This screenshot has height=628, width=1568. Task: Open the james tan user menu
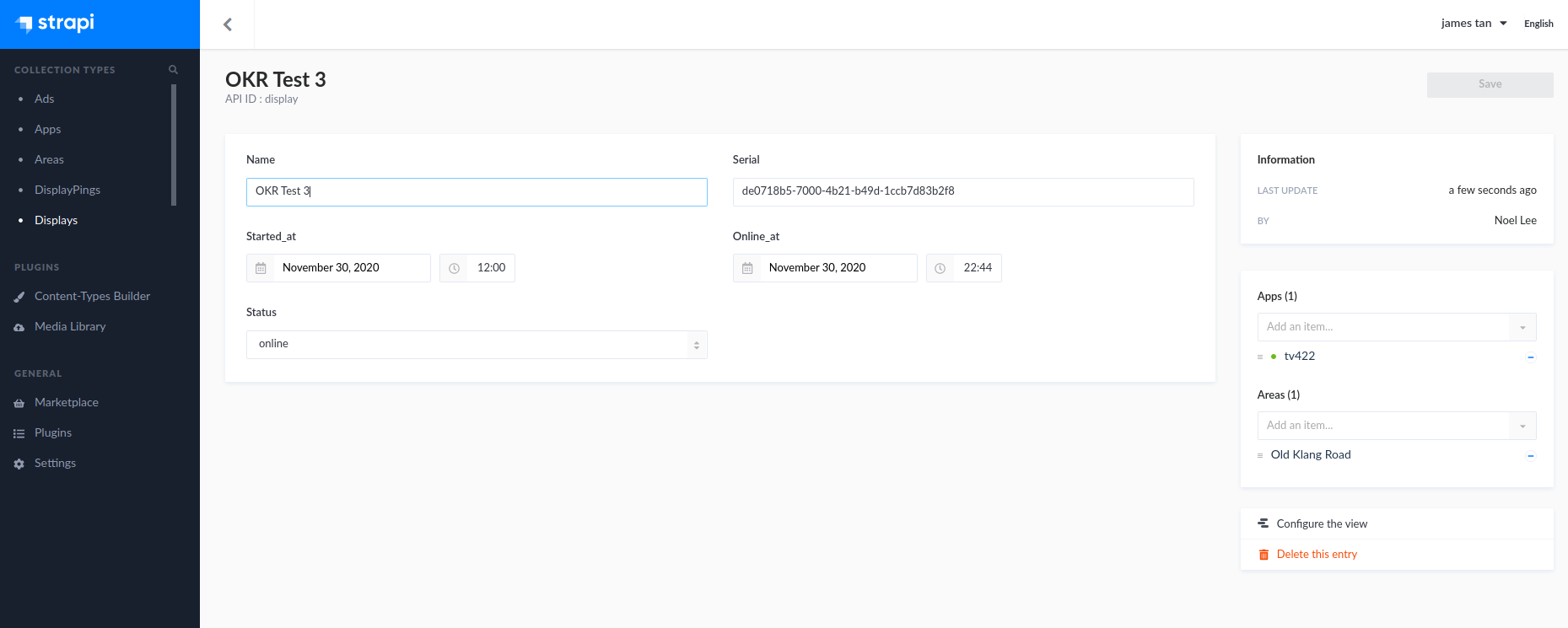(x=1473, y=24)
